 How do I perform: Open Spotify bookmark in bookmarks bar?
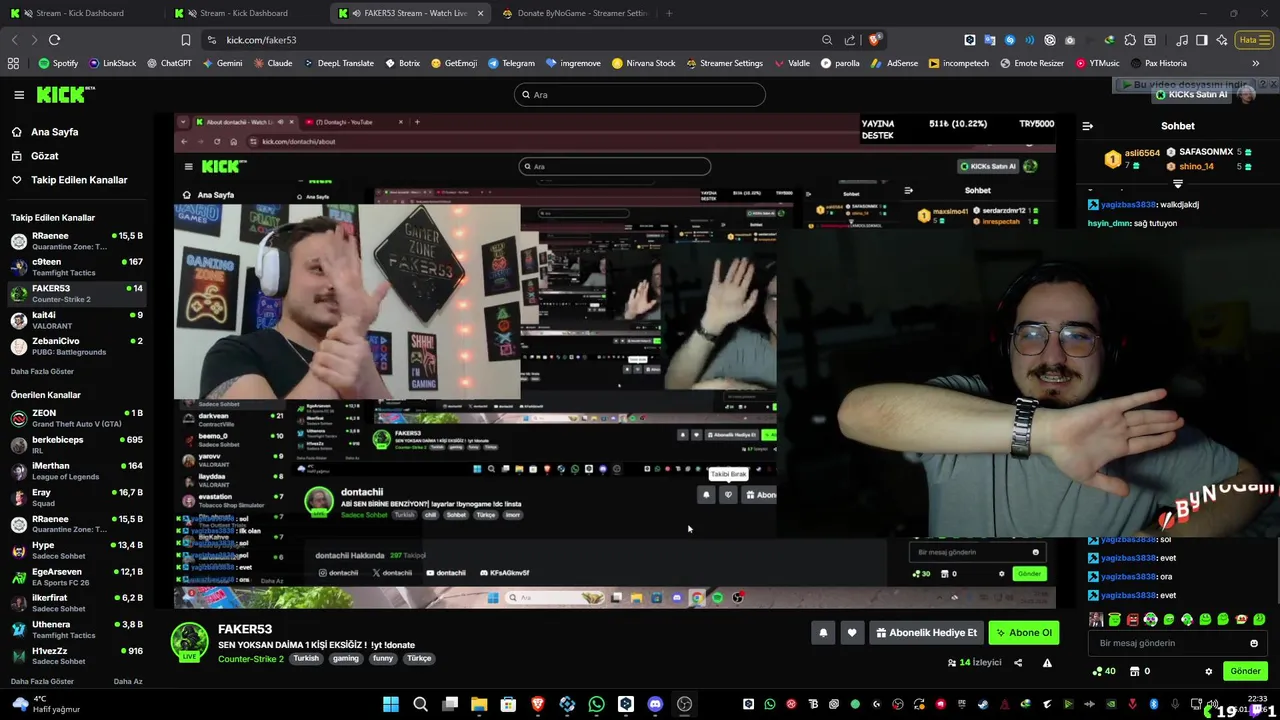pos(58,63)
